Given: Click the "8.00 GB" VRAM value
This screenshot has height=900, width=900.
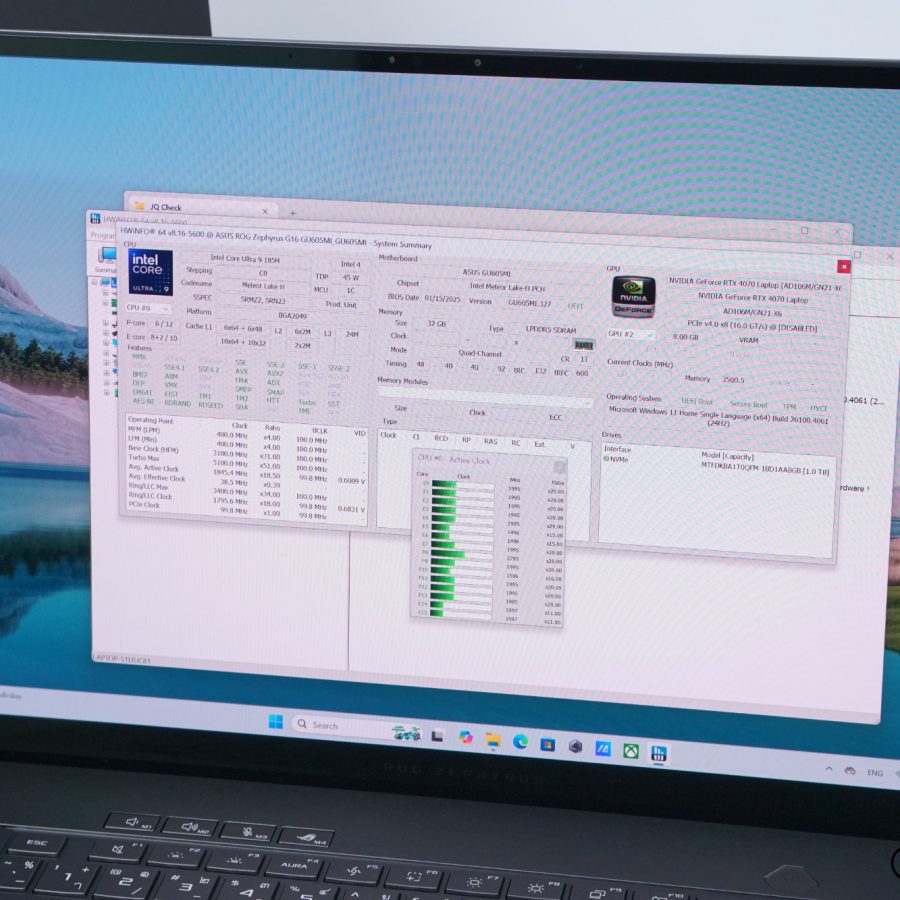Looking at the screenshot, I should point(685,337).
